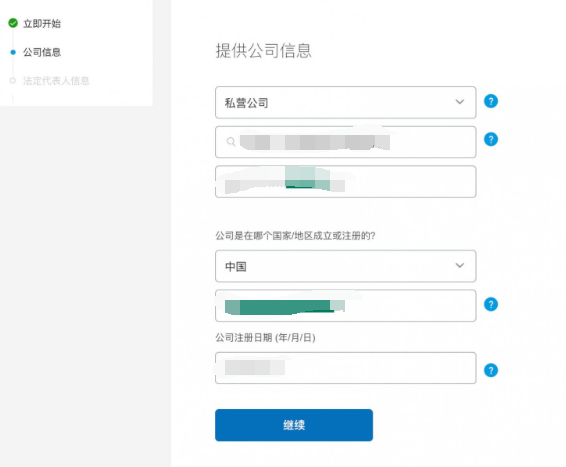Click chevron arrow on 中国 selector
This screenshot has height=467, width=566.
[460, 265]
